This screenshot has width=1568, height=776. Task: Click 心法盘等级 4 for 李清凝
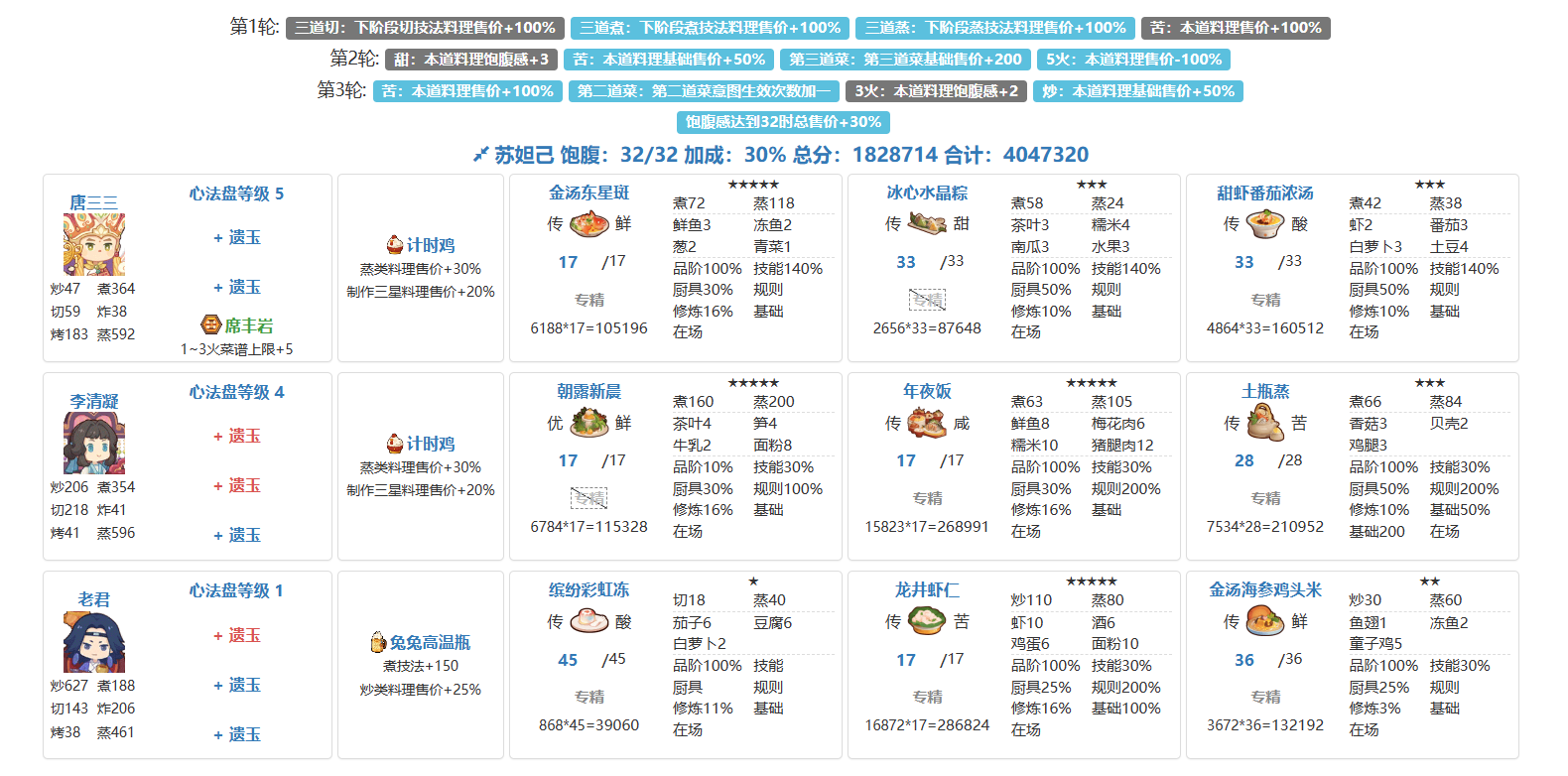point(236,392)
